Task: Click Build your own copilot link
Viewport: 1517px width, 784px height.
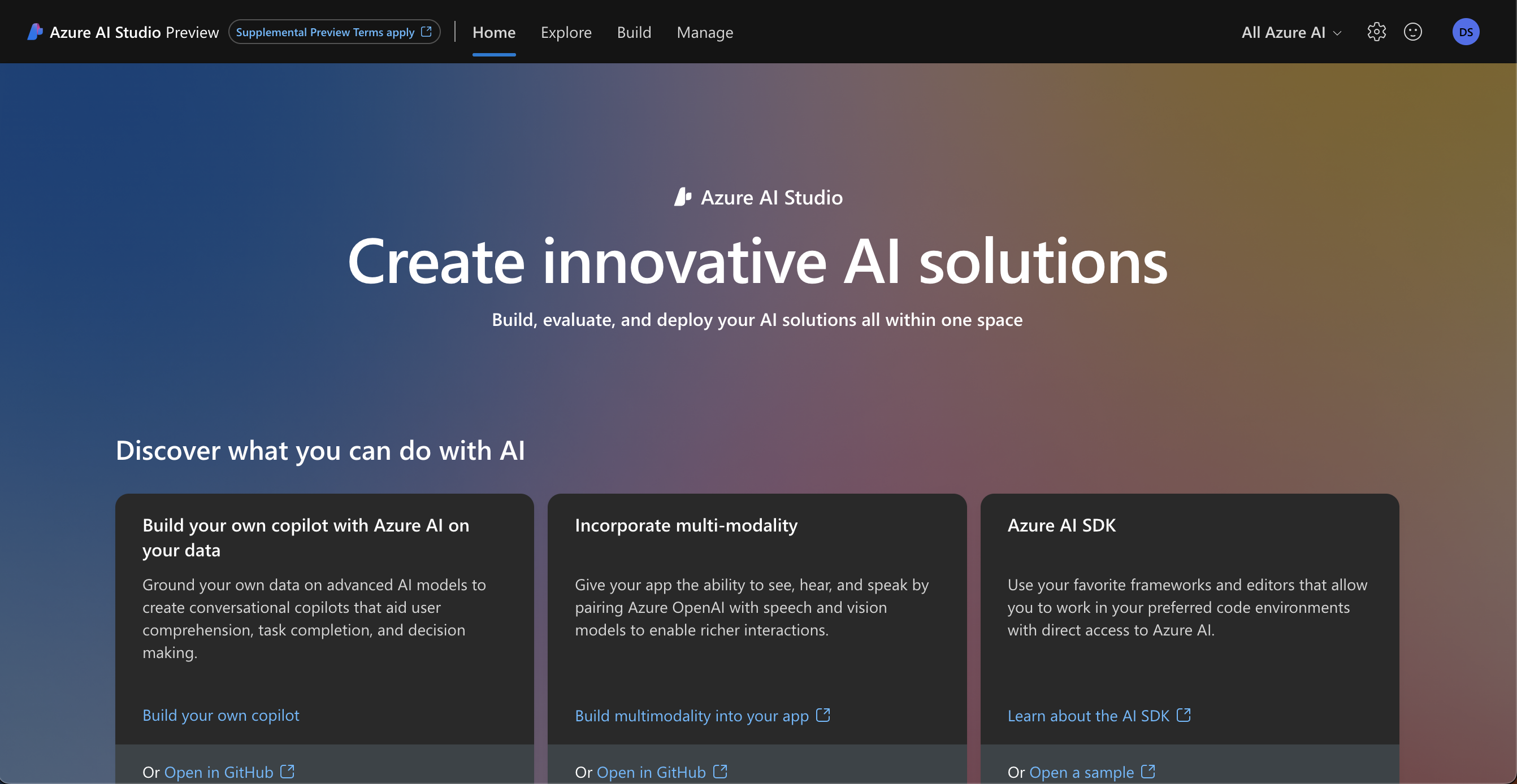Action: click(x=221, y=715)
